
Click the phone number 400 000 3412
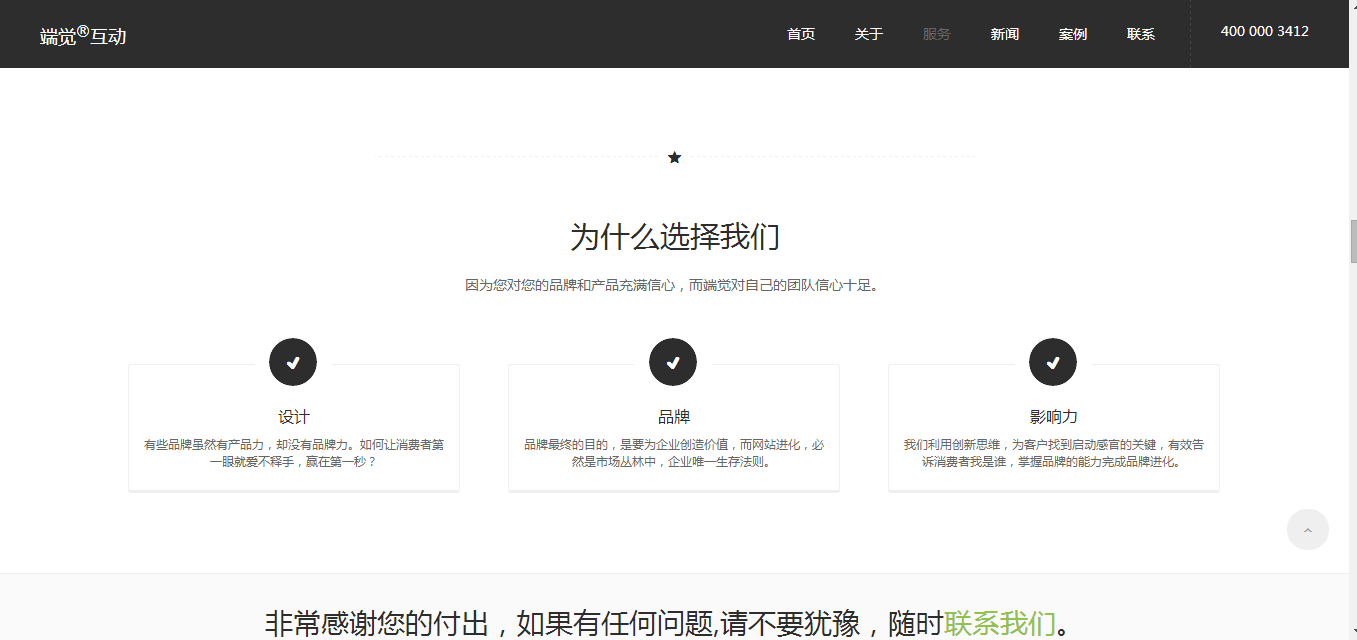[1265, 31]
